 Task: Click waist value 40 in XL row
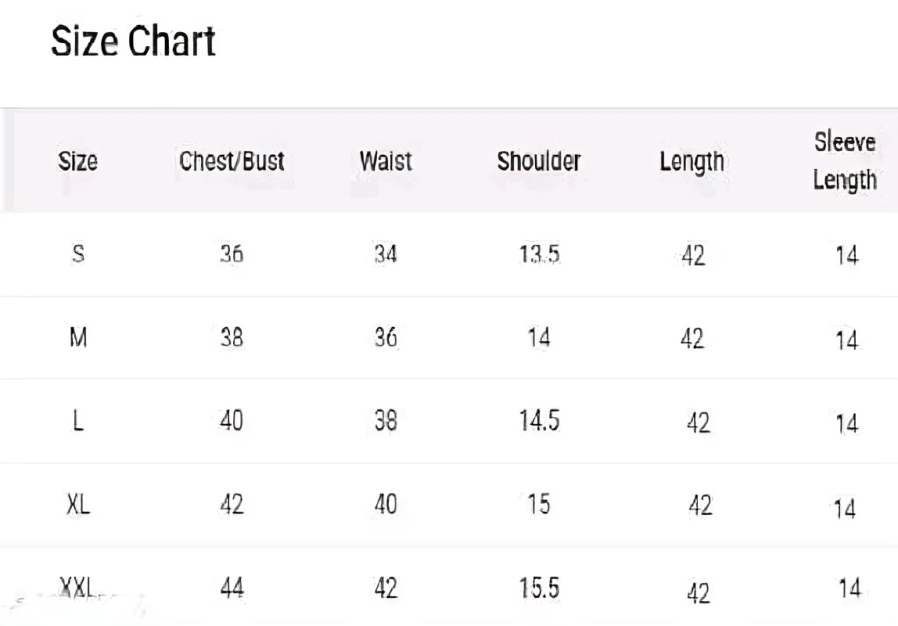click(385, 504)
